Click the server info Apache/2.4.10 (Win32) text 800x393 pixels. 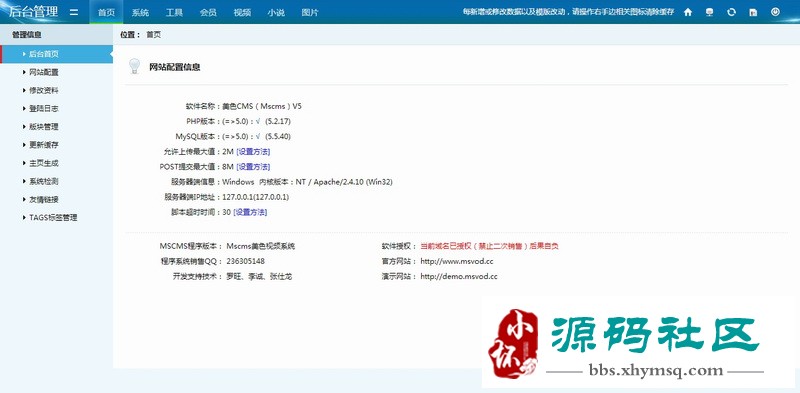(x=353, y=182)
